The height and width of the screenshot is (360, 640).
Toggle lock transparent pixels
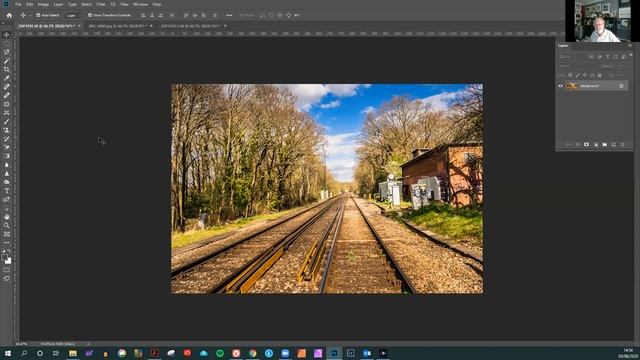[x=570, y=75]
